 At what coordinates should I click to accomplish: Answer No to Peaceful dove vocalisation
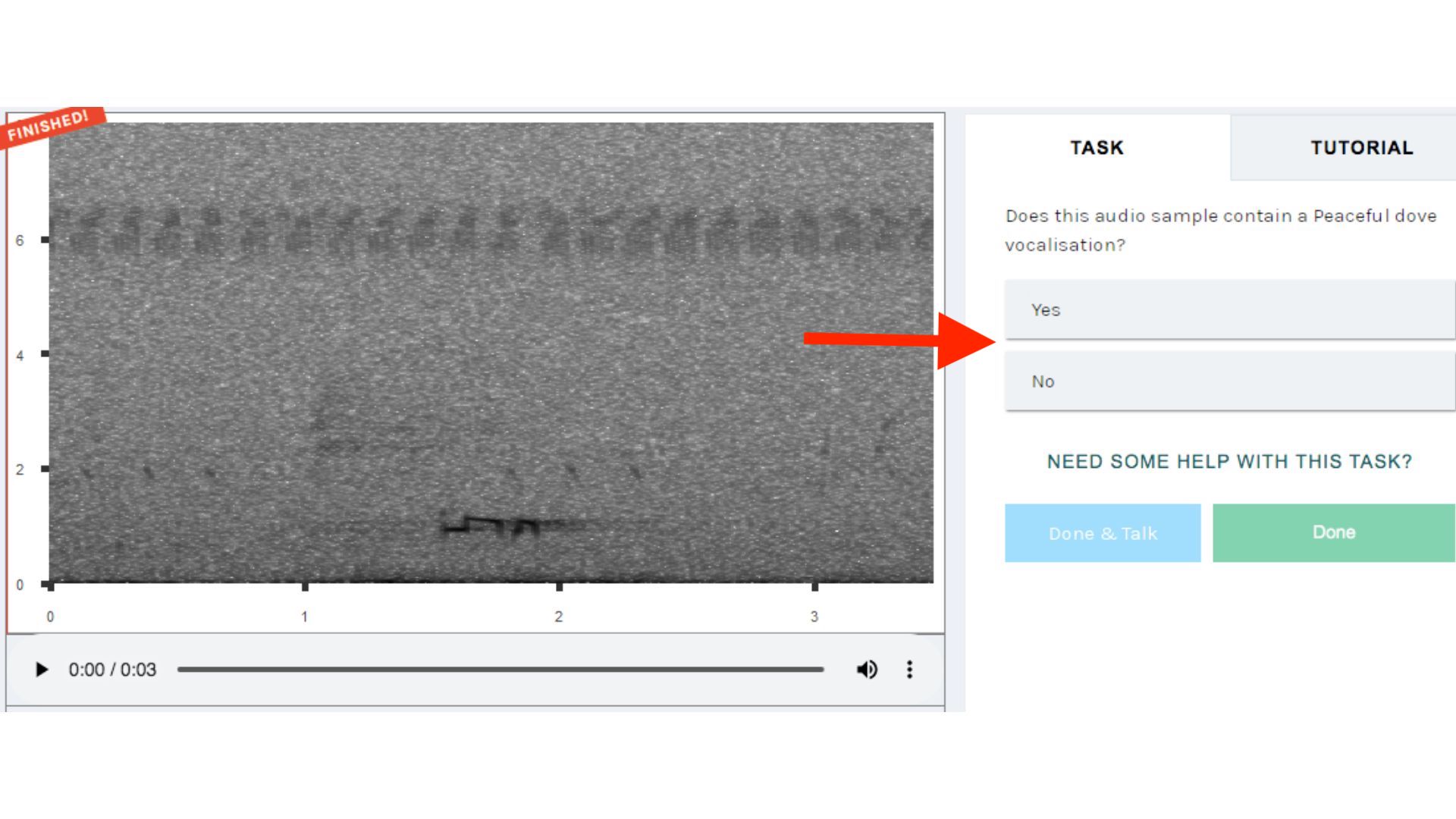click(1230, 381)
